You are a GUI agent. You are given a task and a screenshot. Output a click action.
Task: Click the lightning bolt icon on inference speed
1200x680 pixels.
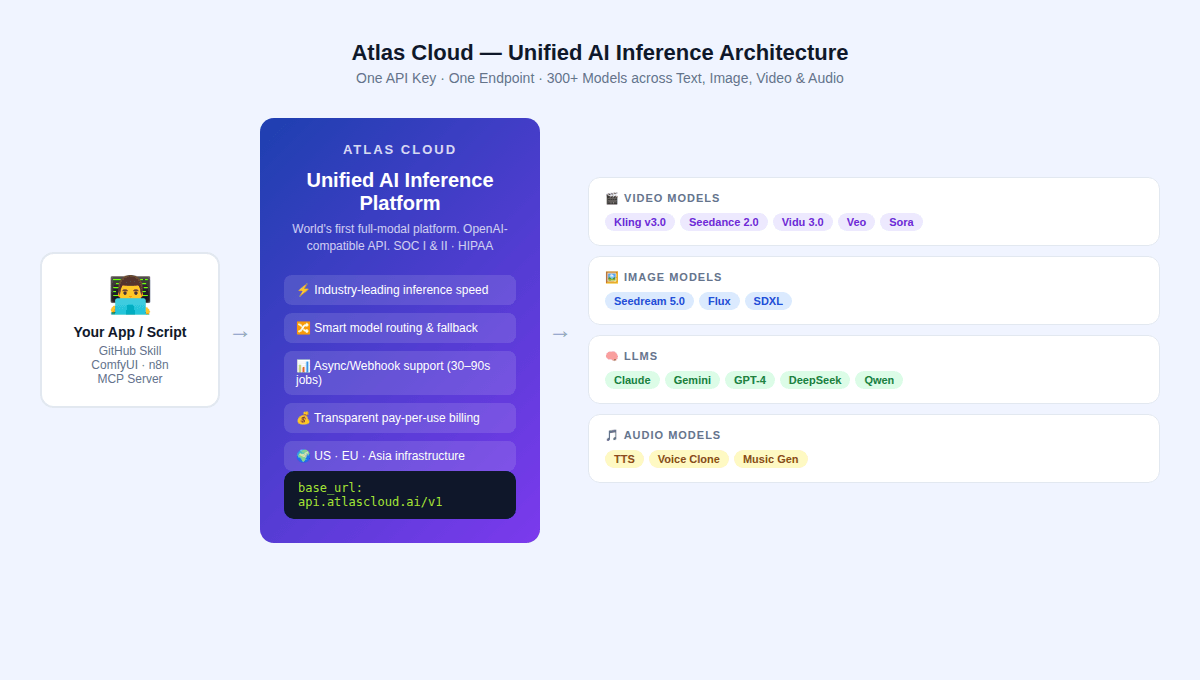click(x=303, y=289)
